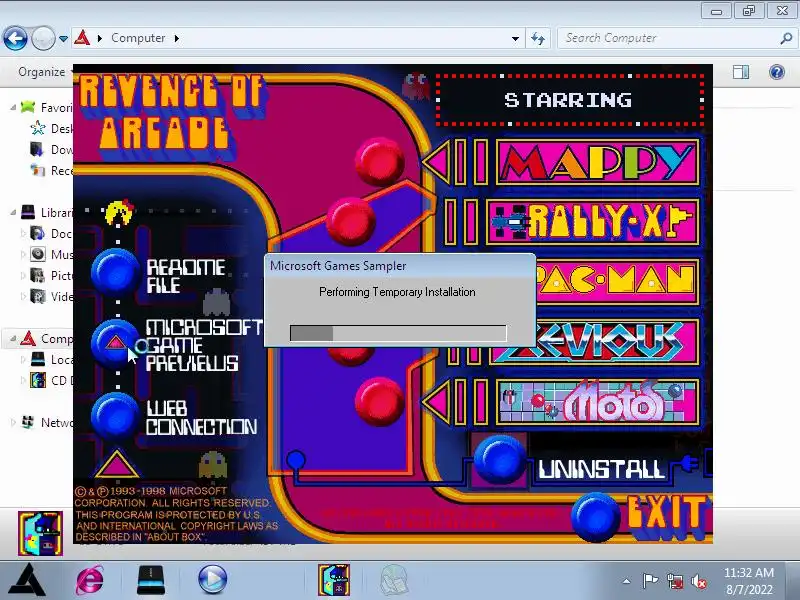Expand the arrow after Computer breadcrumb
800x600 pixels.
pyautogui.click(x=177, y=38)
